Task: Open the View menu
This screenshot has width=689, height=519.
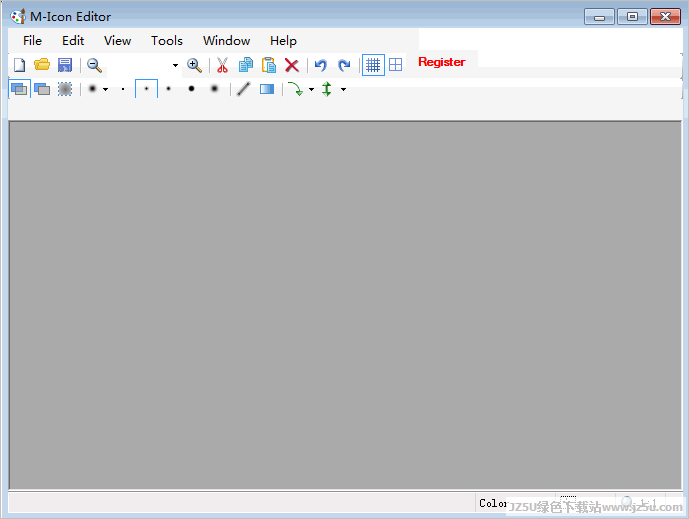Action: pyautogui.click(x=117, y=41)
